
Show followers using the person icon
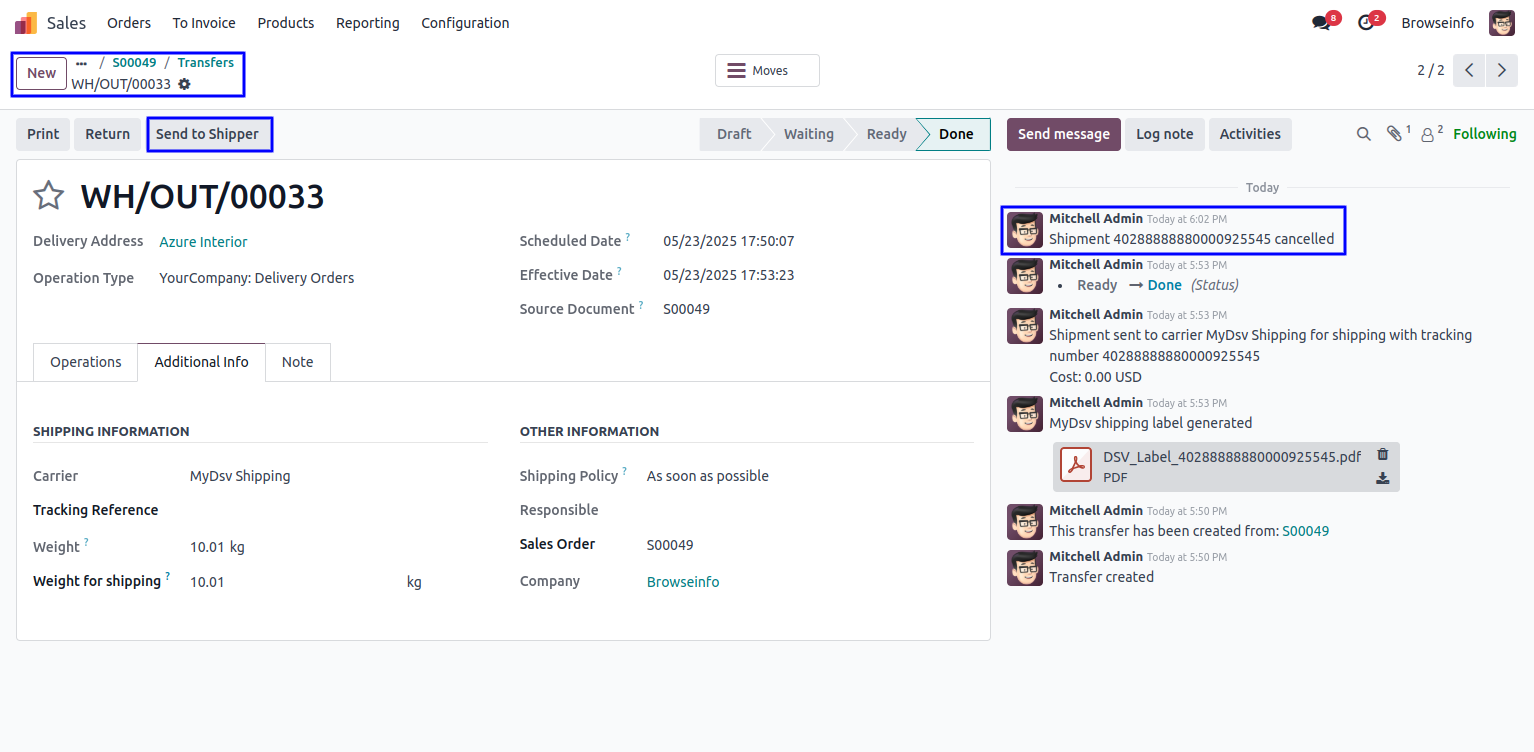(1428, 134)
